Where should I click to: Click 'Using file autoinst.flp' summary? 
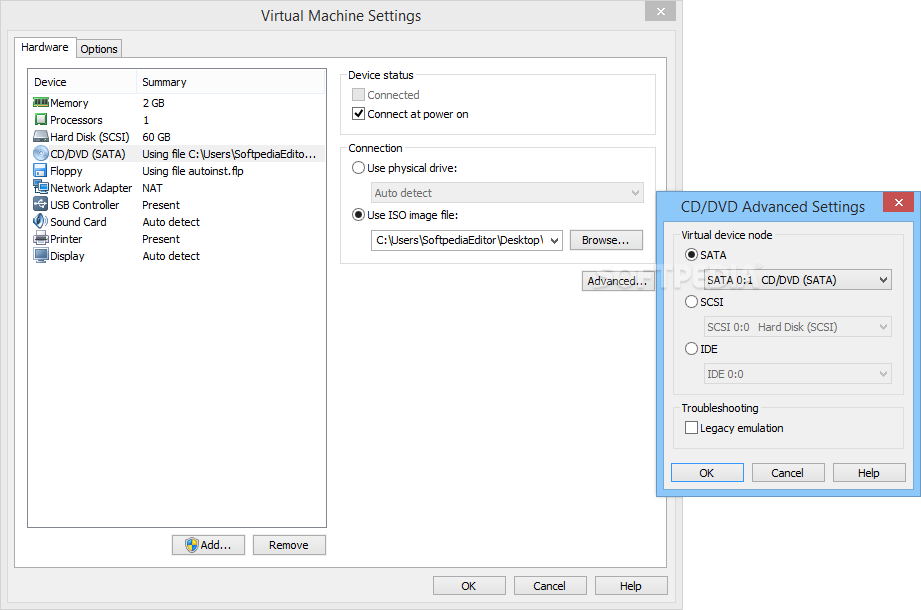193,171
